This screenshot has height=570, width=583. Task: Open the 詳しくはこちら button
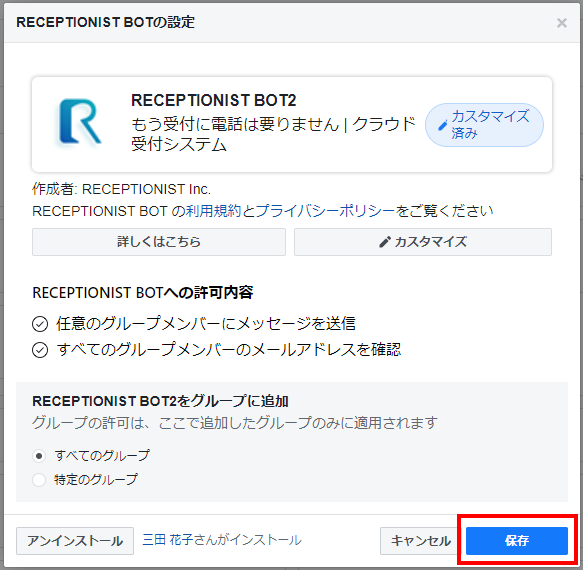pos(159,242)
